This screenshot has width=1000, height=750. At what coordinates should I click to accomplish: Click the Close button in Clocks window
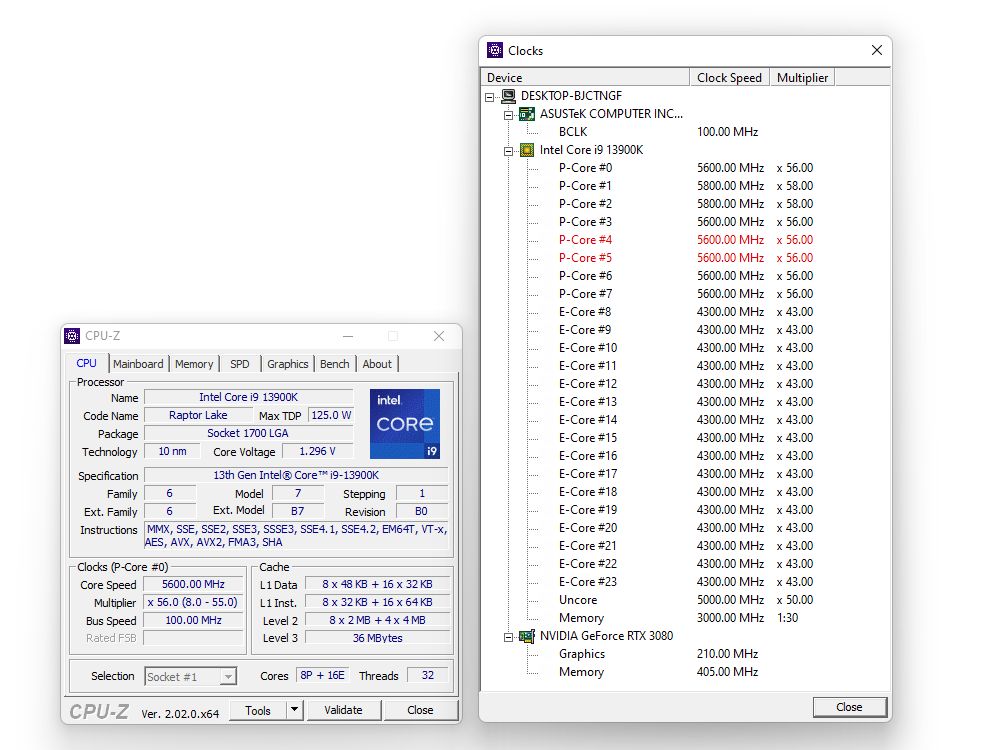[849, 707]
